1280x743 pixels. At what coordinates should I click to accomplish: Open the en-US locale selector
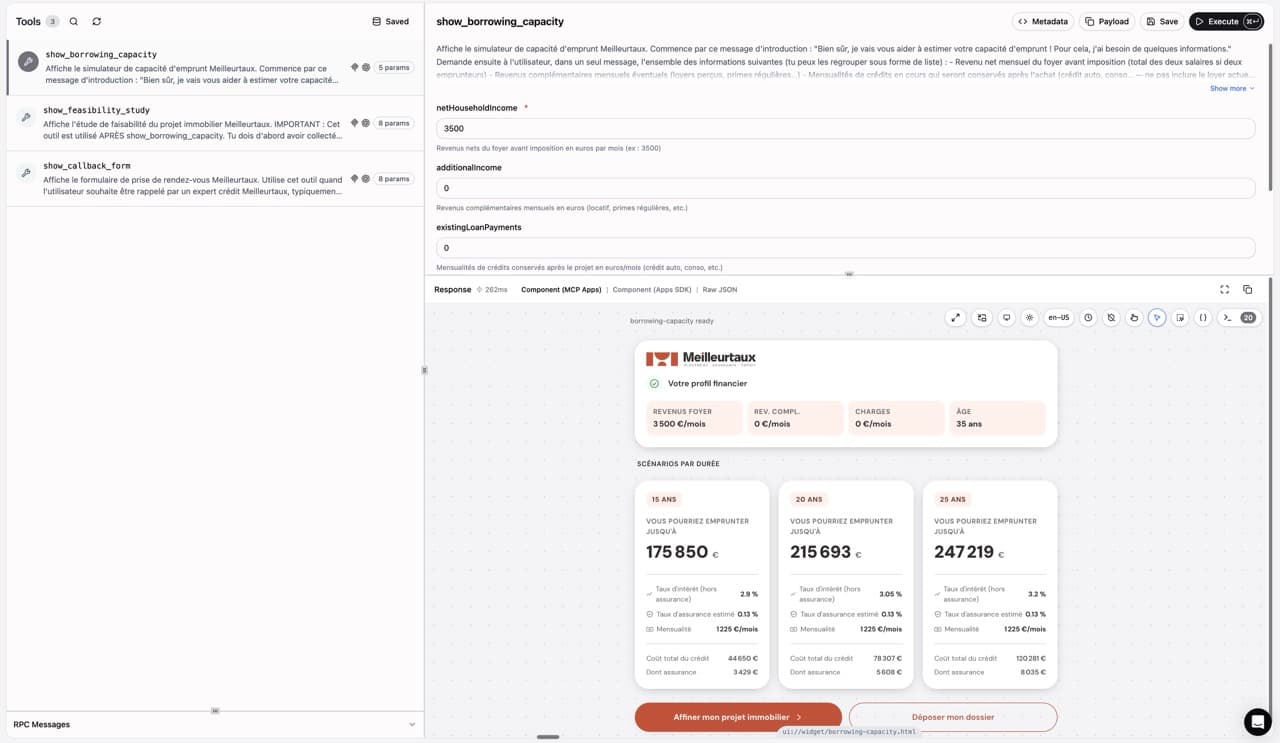(1058, 318)
